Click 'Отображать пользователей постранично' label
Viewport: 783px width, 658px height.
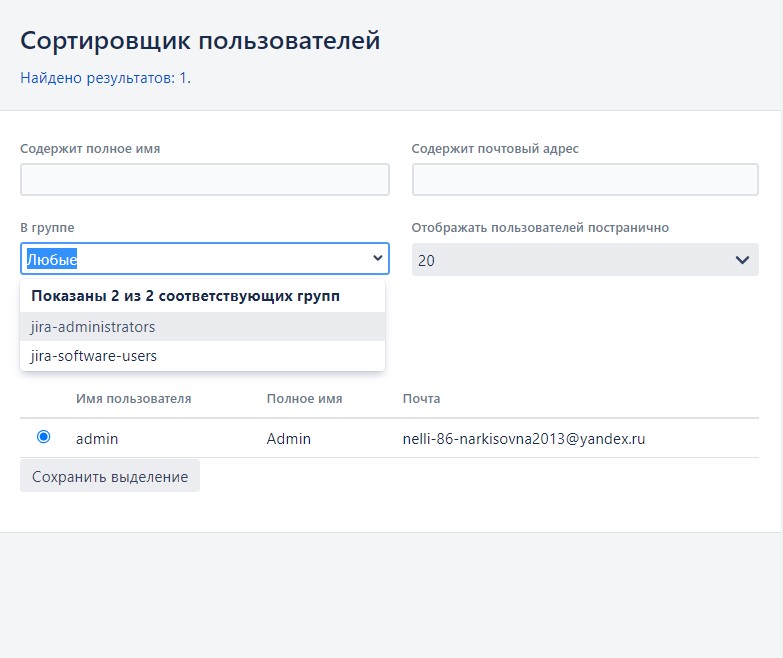tap(540, 228)
